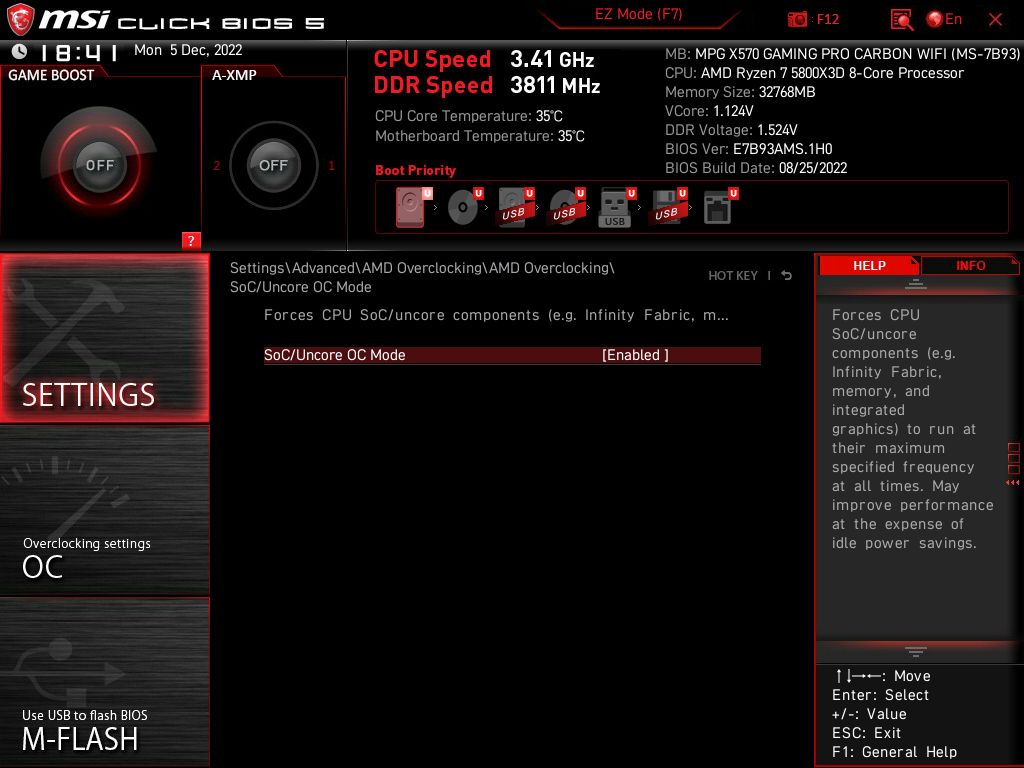Select the USB key boot device
The width and height of the screenshot is (1024, 768).
tap(617, 208)
